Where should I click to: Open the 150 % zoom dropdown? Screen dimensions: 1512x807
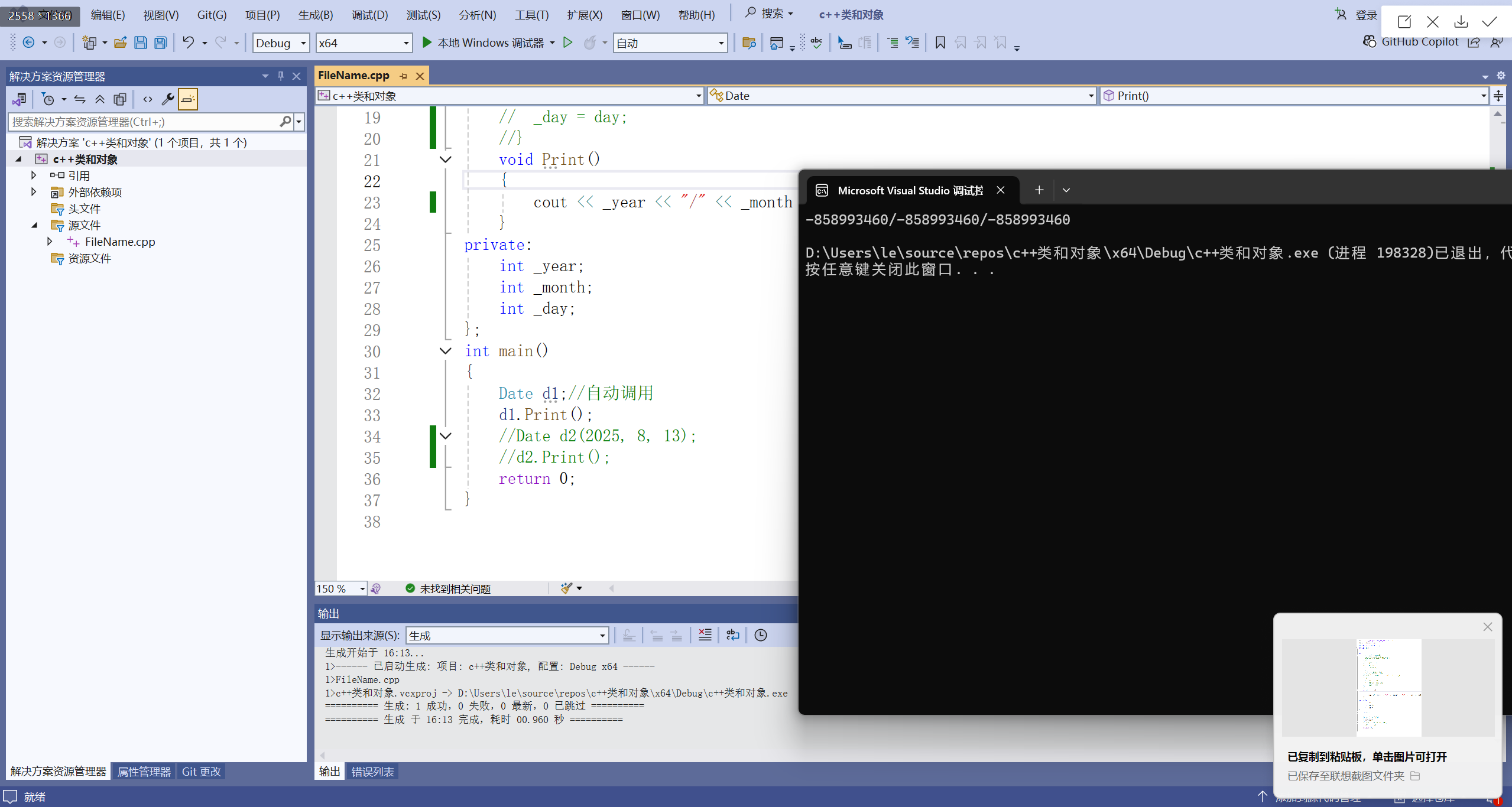click(341, 588)
